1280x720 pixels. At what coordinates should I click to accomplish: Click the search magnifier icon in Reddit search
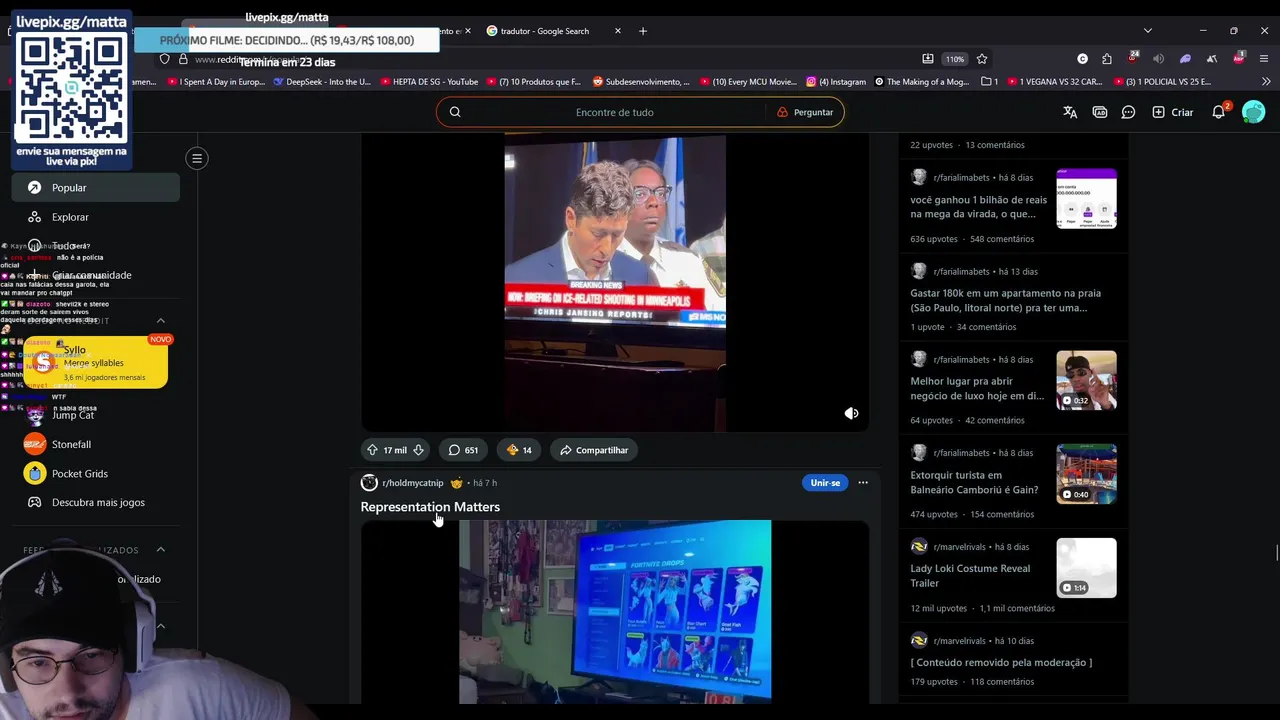(455, 112)
